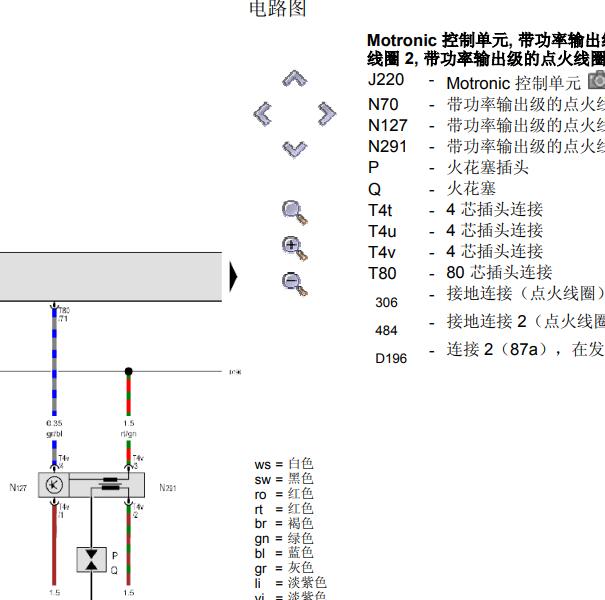
Task: Click color legend rt = 红色
Action: pos(284,509)
